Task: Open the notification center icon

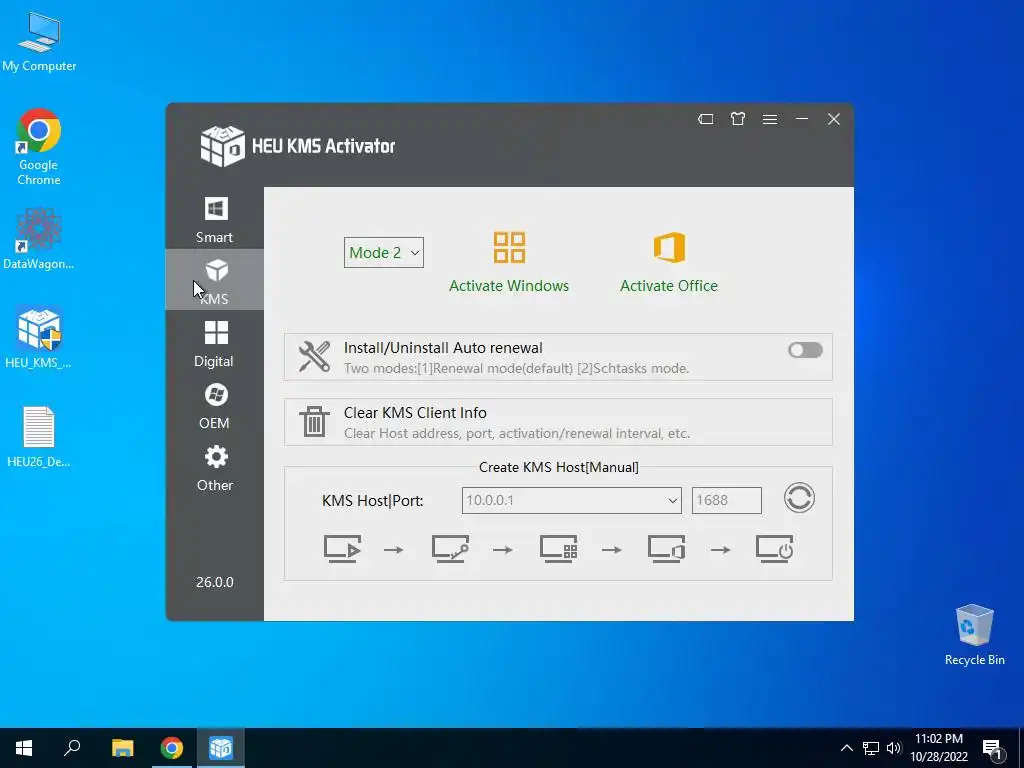Action: point(993,750)
